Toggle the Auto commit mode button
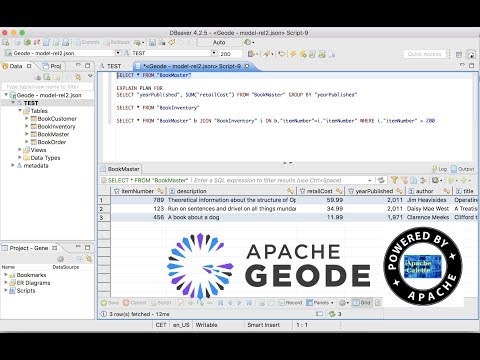The height and width of the screenshot is (360, 480). click(x=219, y=42)
